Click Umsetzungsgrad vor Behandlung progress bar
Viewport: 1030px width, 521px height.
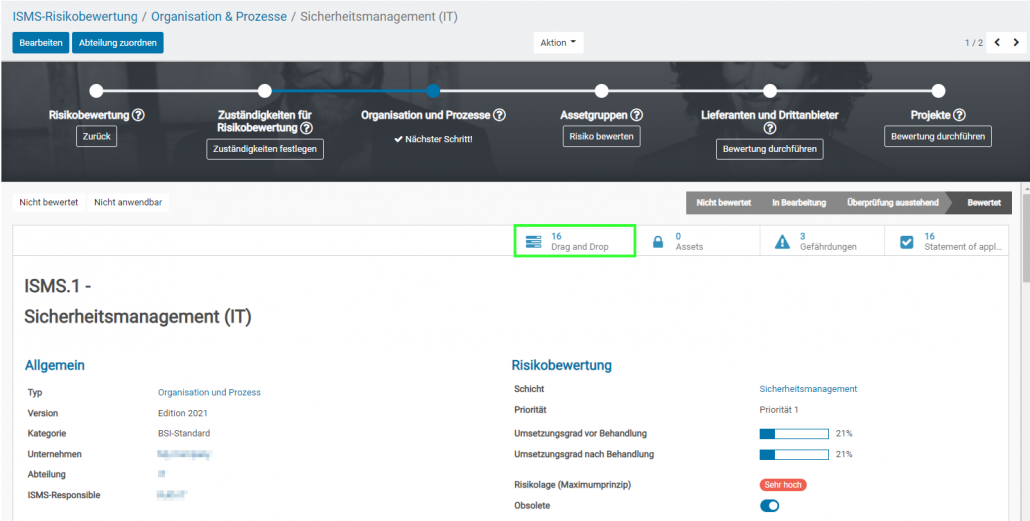(794, 434)
